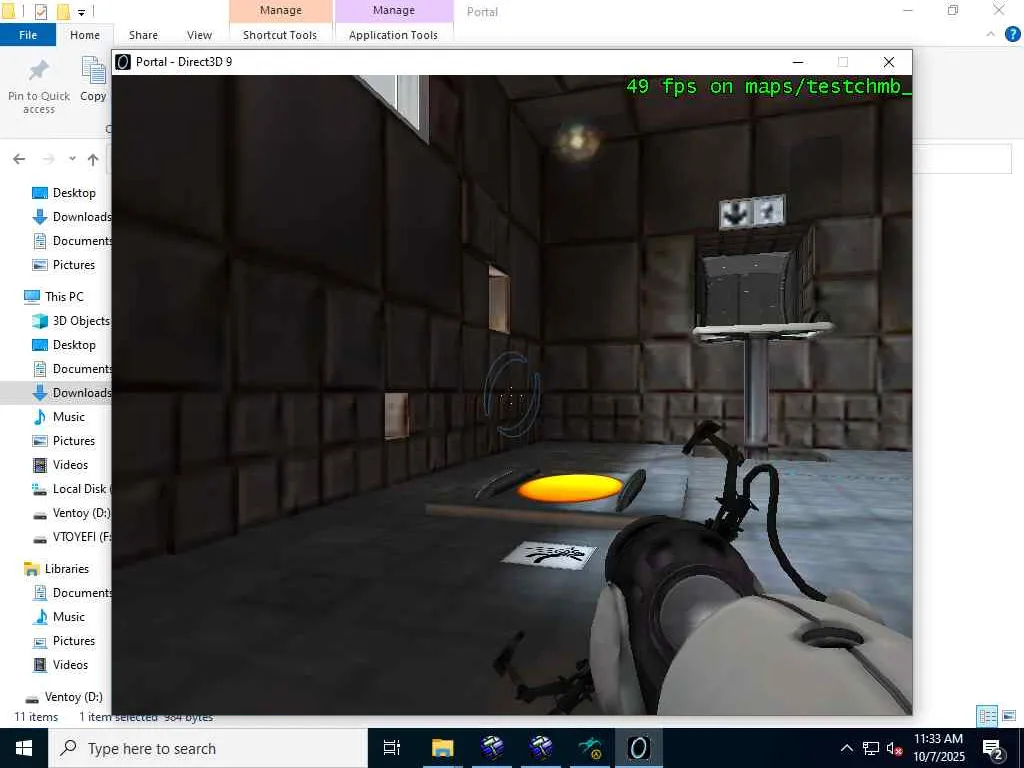Switch to the Home ribbon tab
The width and height of the screenshot is (1024, 768).
coord(85,35)
